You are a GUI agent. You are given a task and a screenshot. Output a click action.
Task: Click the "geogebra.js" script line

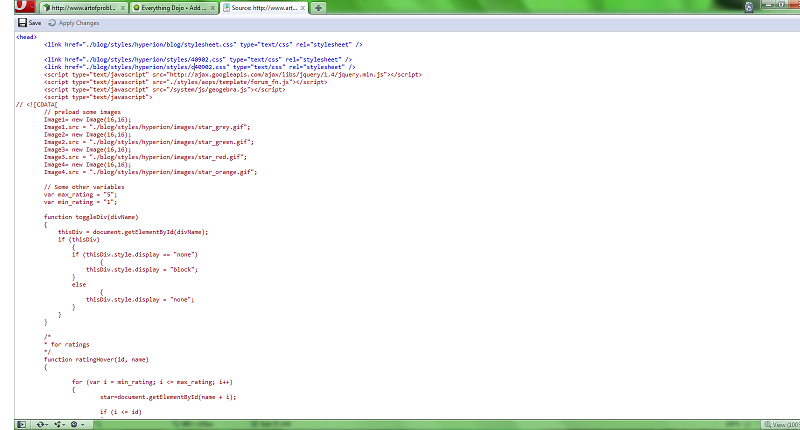164,89
